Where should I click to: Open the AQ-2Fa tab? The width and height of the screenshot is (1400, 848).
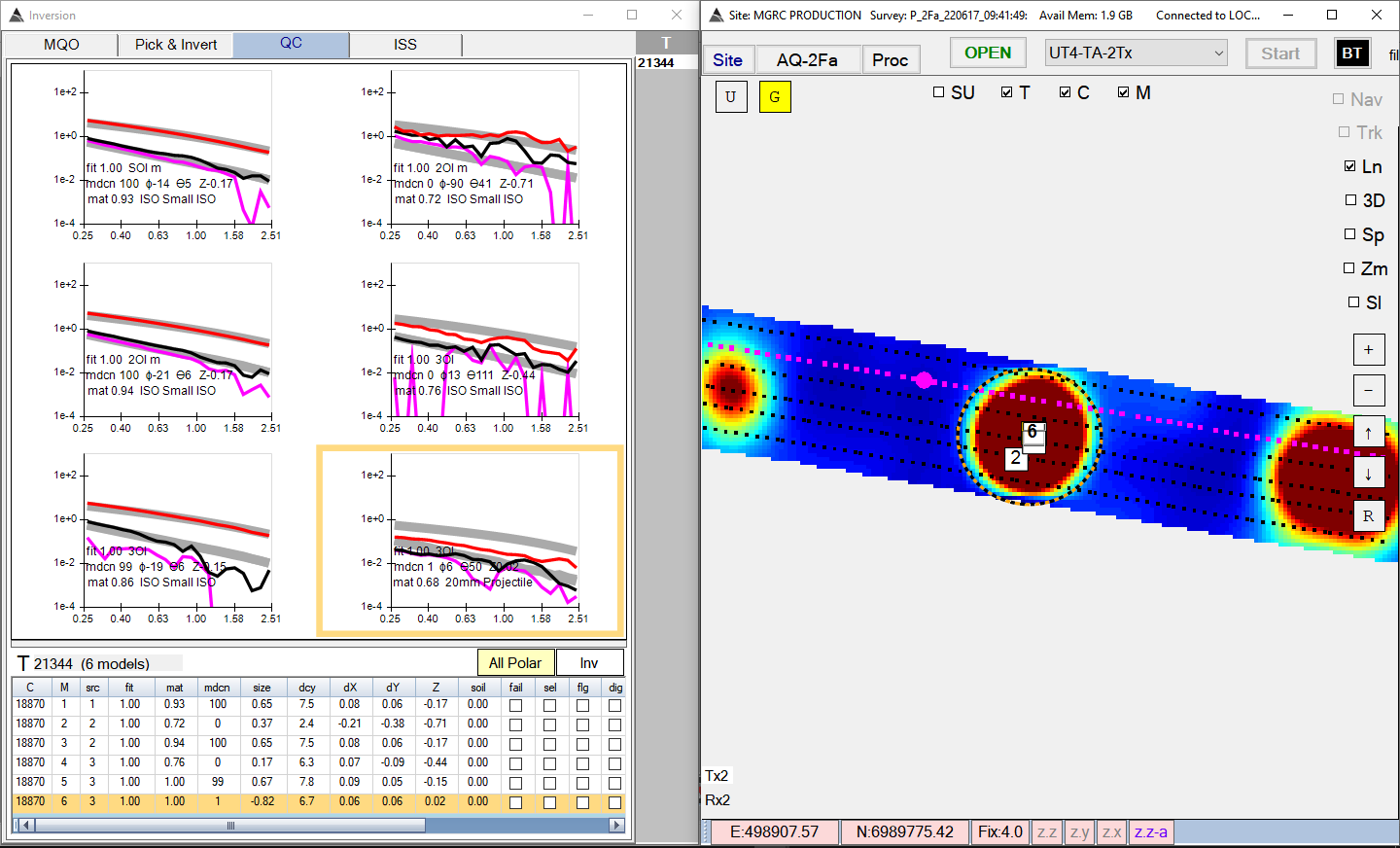click(x=808, y=59)
